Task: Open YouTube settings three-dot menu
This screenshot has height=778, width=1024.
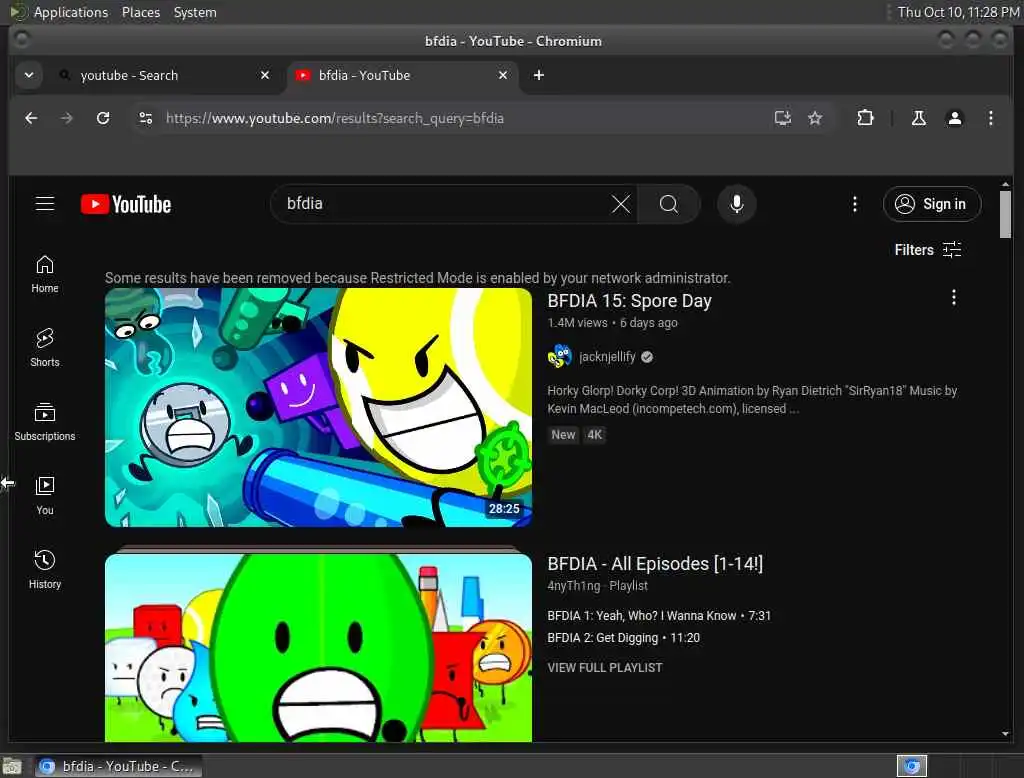Action: coord(854,204)
